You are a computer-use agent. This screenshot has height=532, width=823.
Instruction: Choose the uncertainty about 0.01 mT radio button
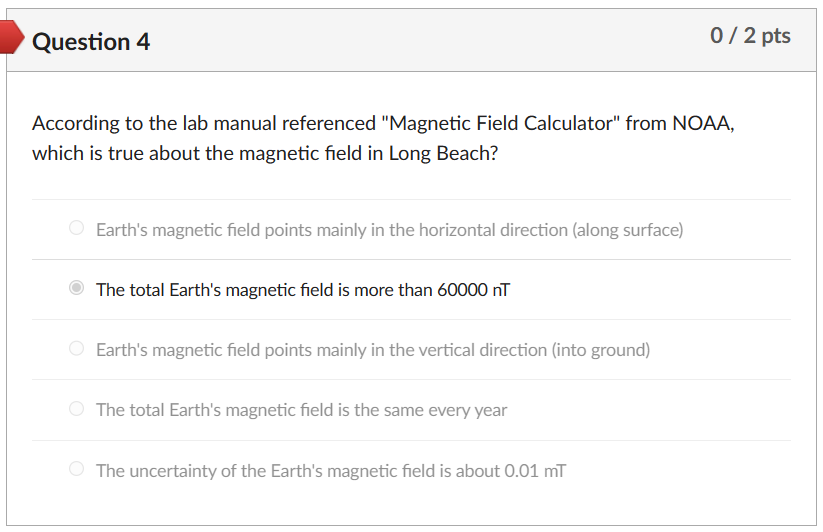coord(77,469)
